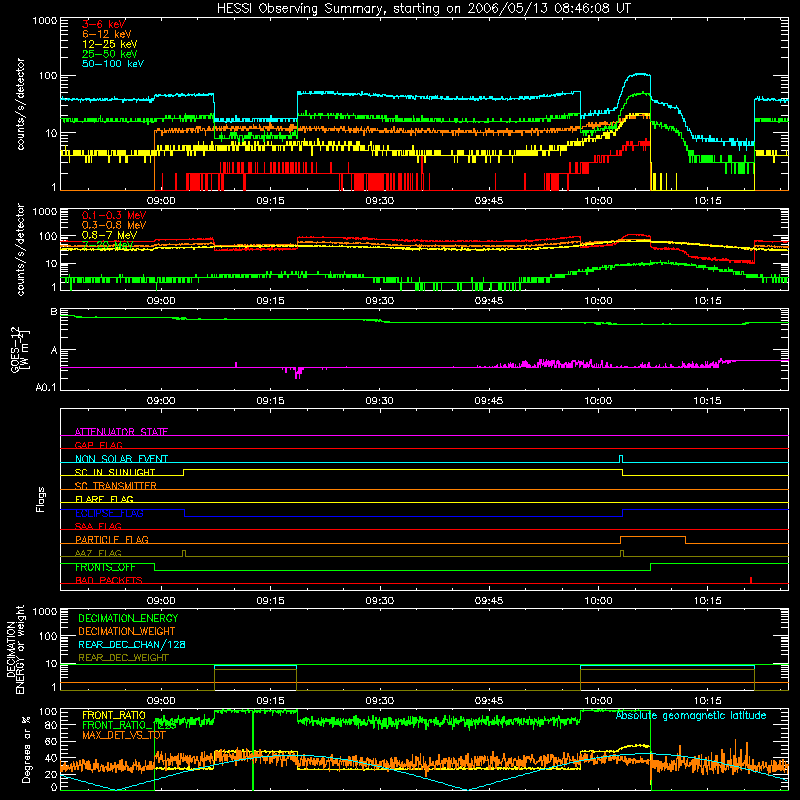The width and height of the screenshot is (800, 800).
Task: Select the SC_TRANSMITTER flag label
Action: click(115, 486)
